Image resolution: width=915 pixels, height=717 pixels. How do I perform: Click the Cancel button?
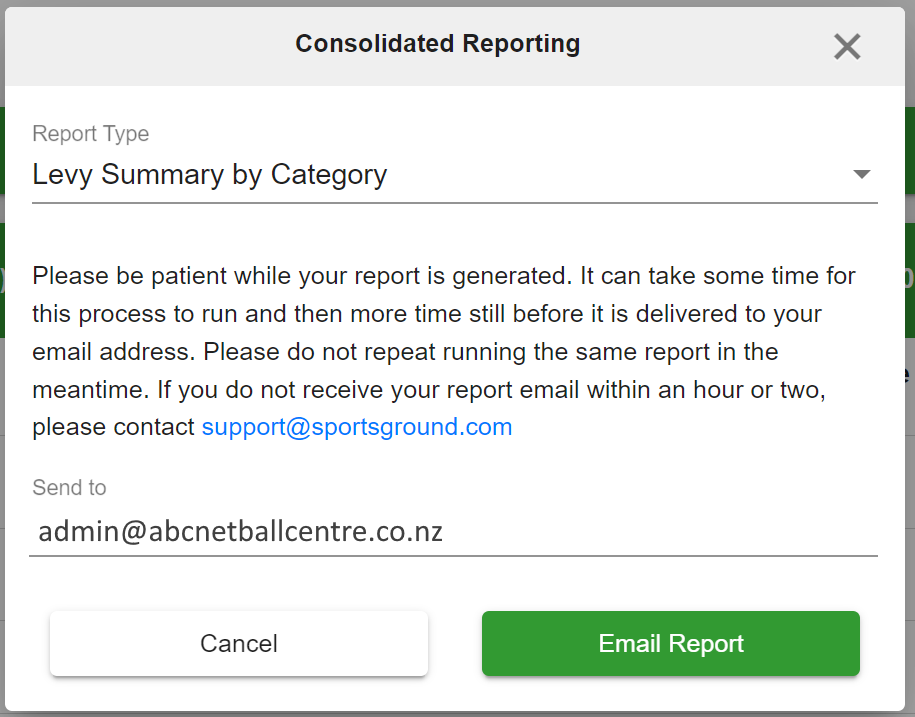pyautogui.click(x=239, y=643)
